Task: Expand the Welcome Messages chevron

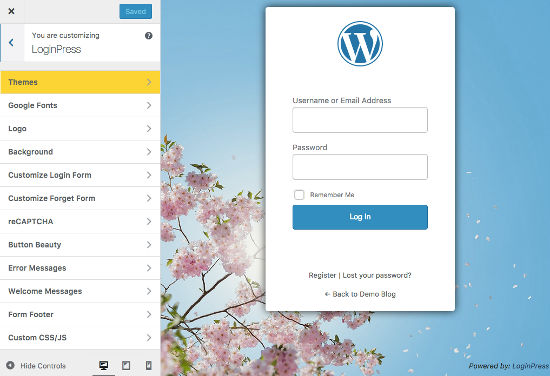Action: (149, 291)
